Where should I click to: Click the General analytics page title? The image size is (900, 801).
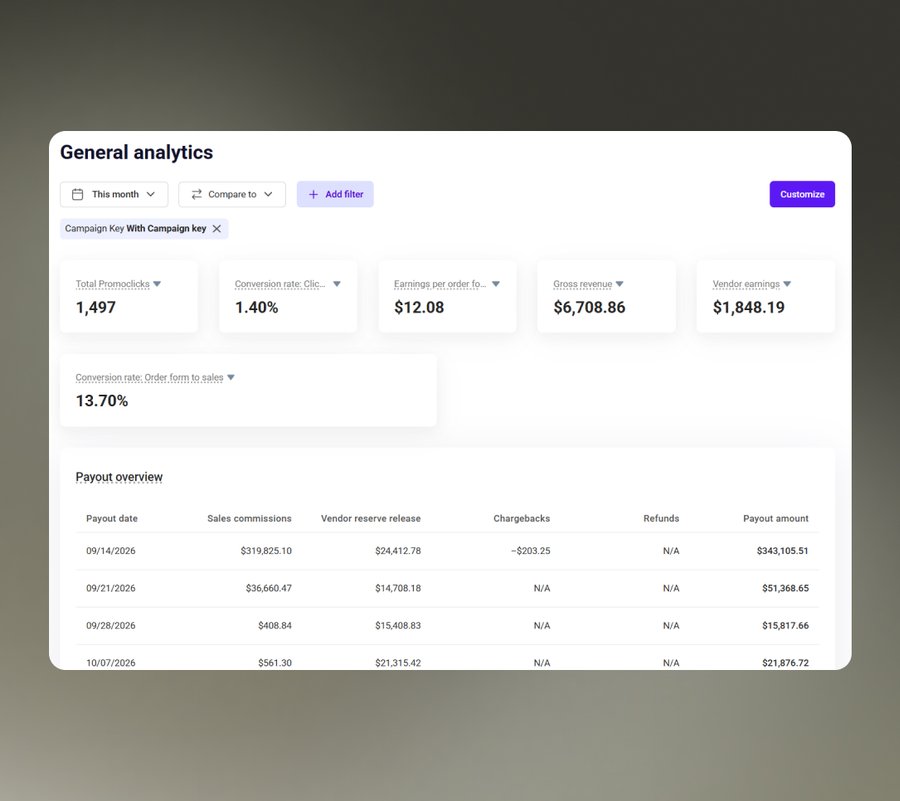[x=137, y=153]
